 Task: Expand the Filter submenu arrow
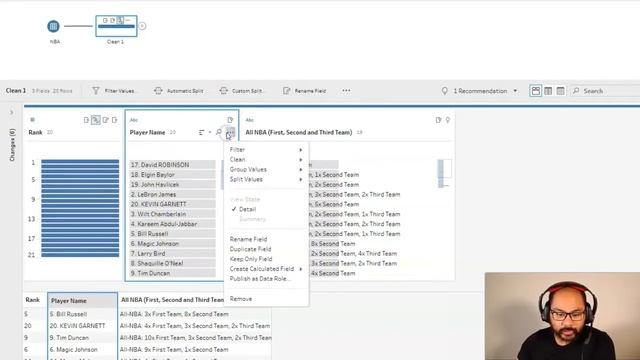[x=301, y=150]
